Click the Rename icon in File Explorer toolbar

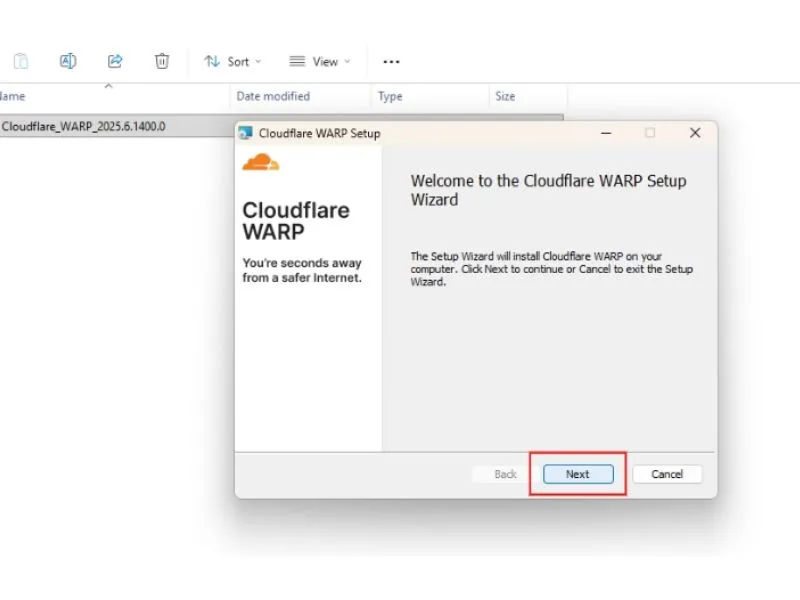(68, 61)
